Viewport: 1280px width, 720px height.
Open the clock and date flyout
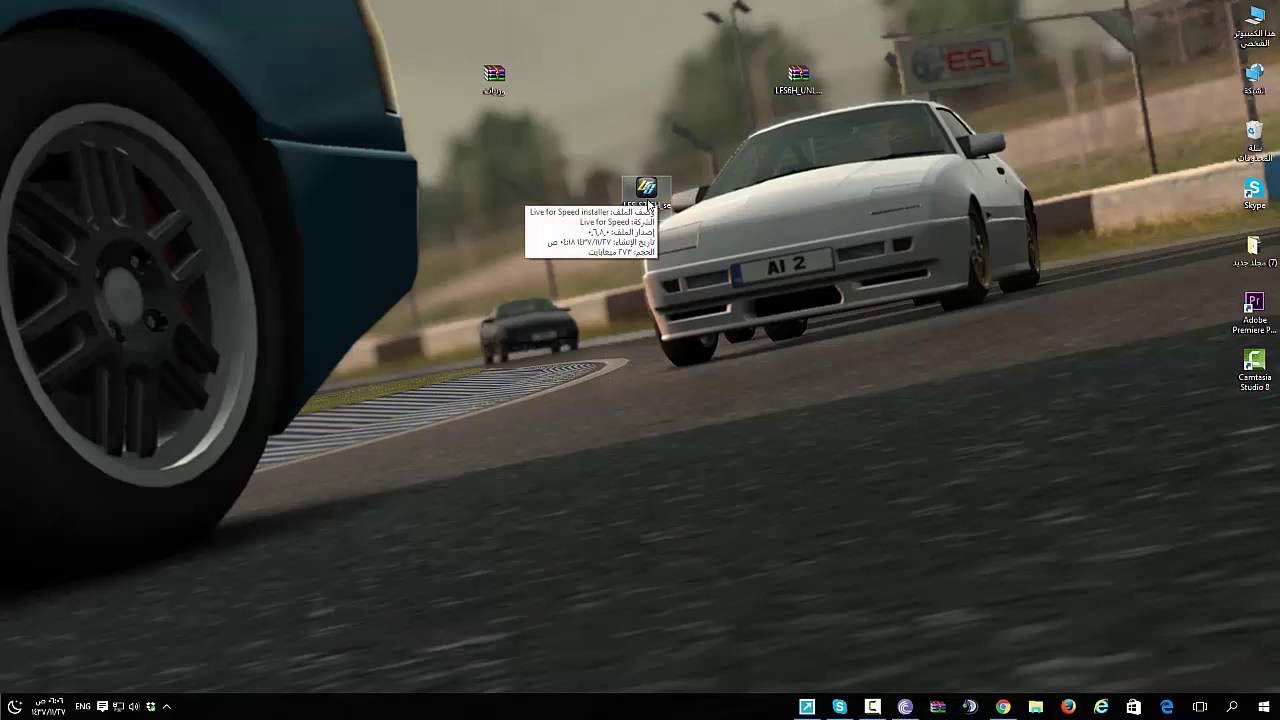click(49, 707)
